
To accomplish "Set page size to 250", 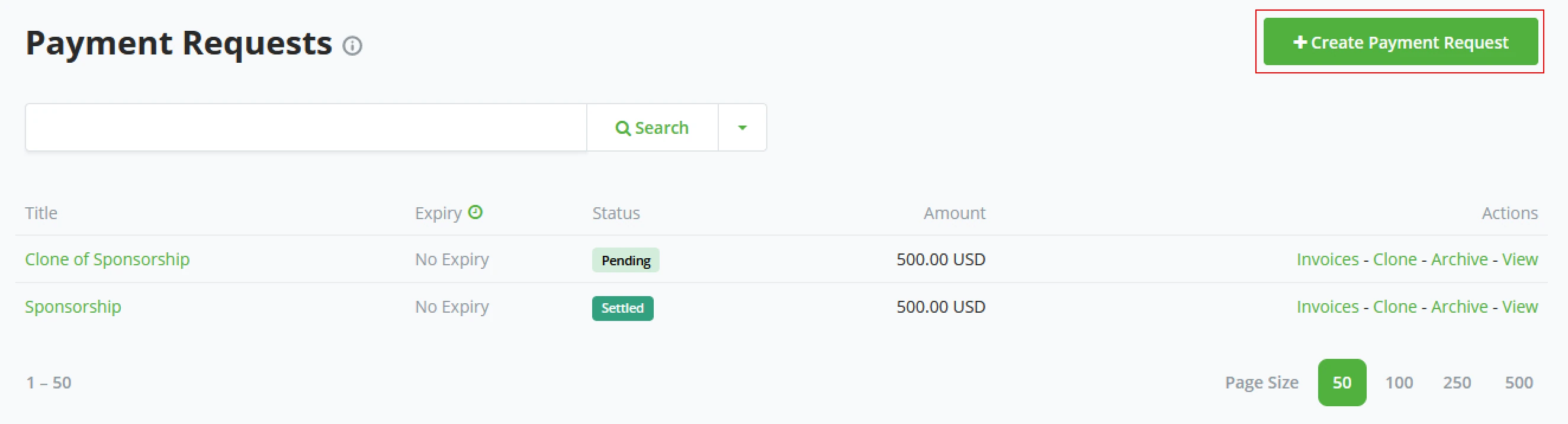I will pyautogui.click(x=1457, y=383).
